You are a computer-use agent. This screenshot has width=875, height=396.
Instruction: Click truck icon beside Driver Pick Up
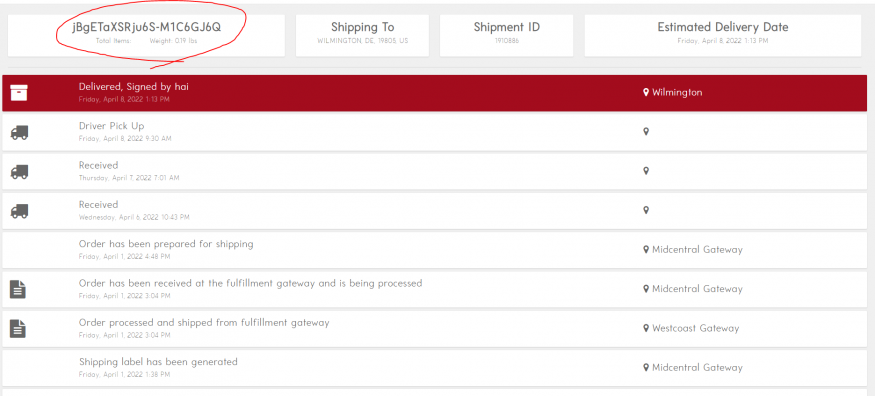19,133
